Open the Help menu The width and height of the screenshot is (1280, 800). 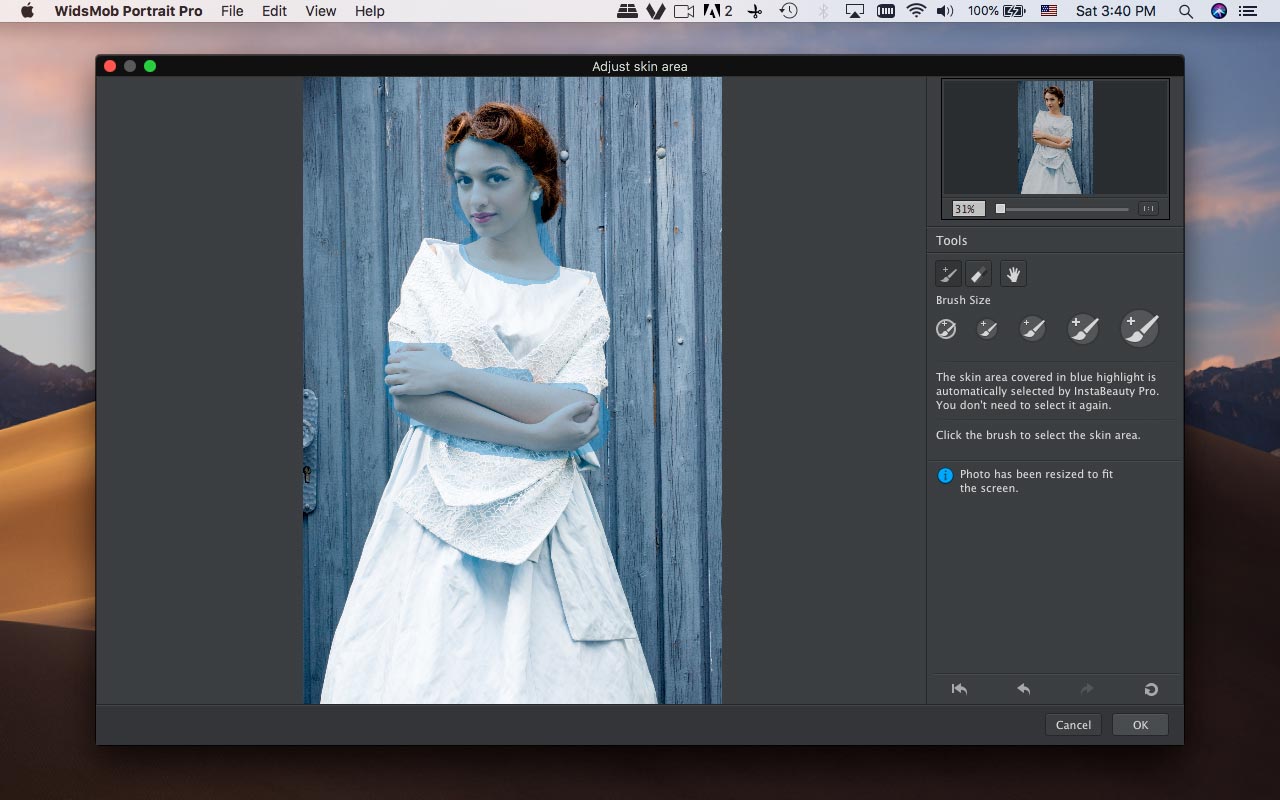370,11
